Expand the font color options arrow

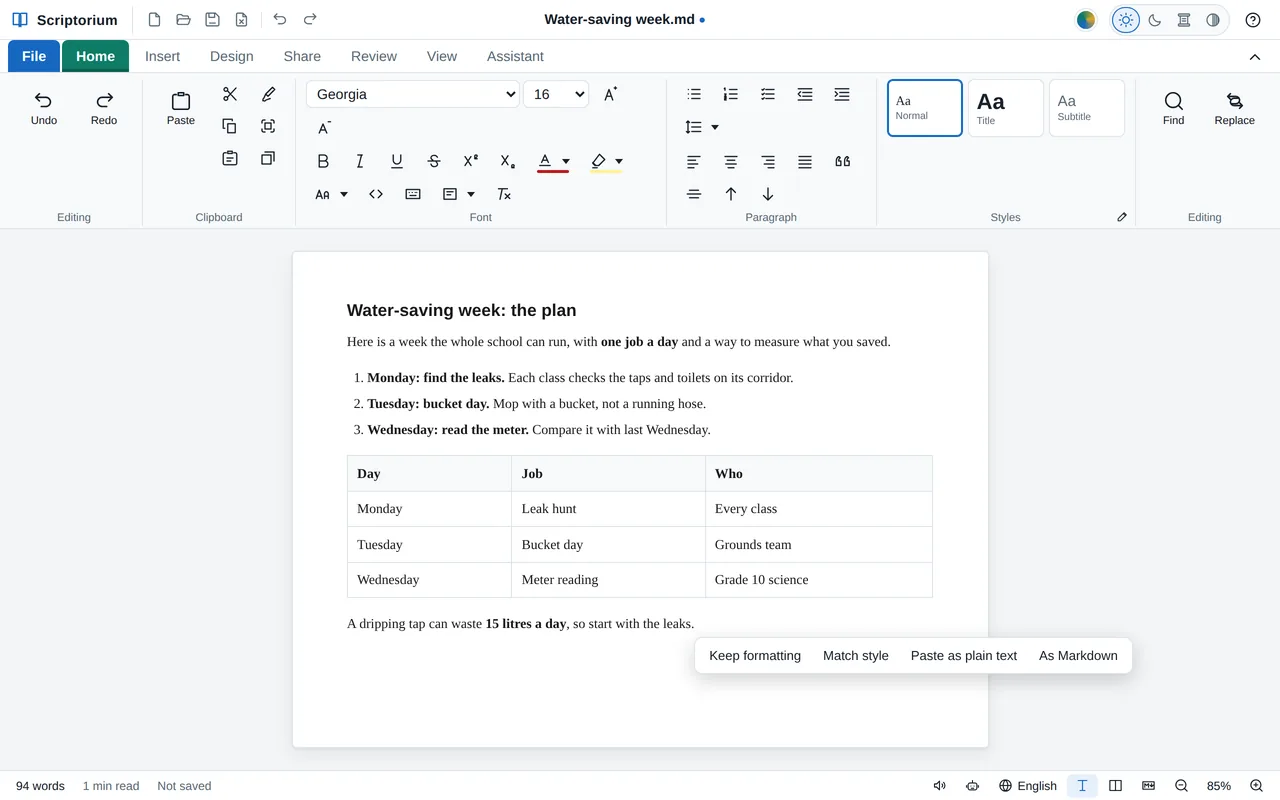tap(566, 161)
